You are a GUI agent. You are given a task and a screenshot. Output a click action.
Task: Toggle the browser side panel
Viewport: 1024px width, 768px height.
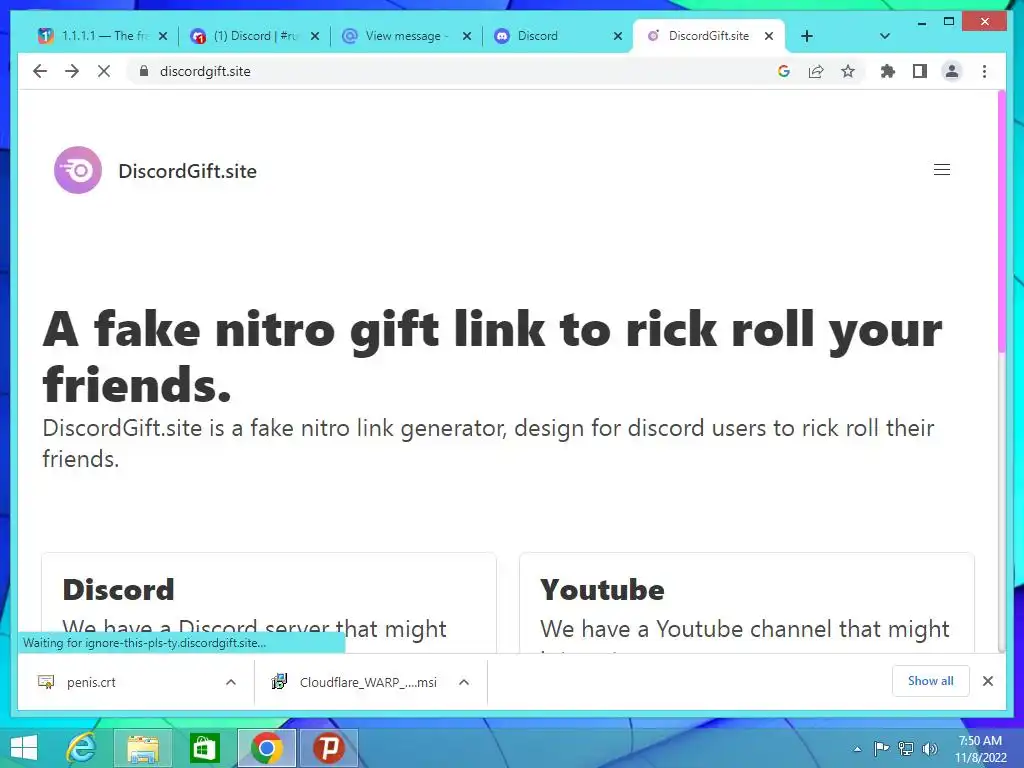[x=920, y=71]
